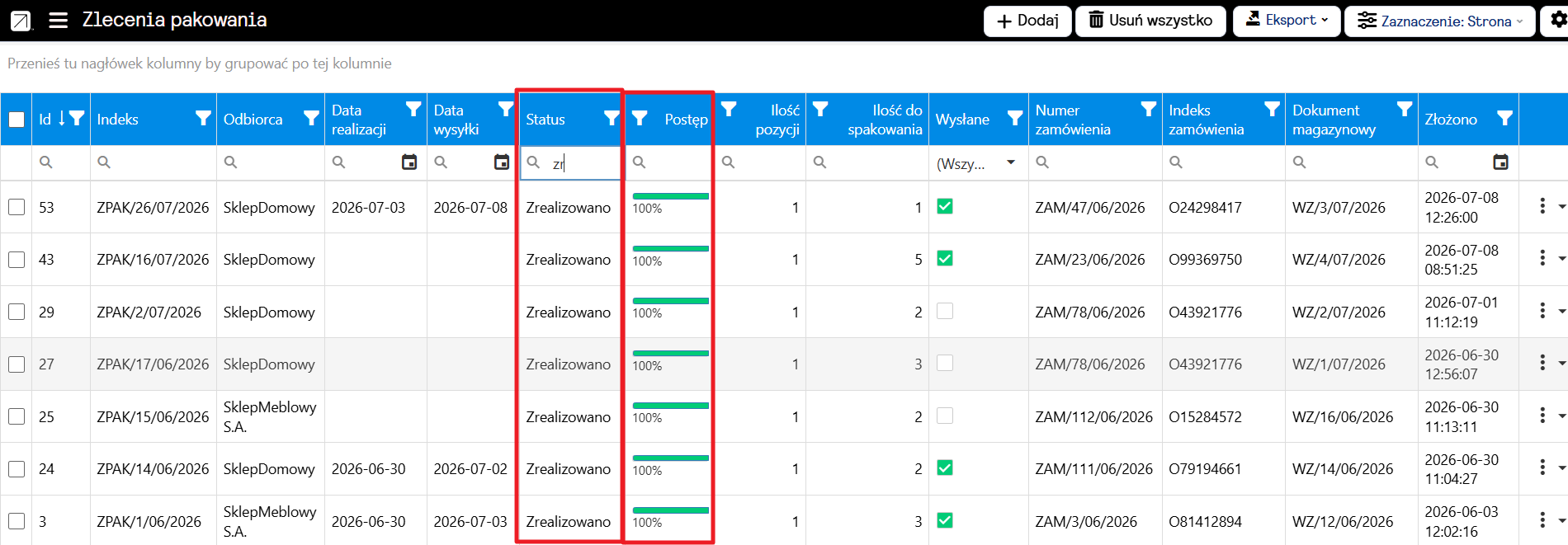Expand row dropdown arrow for Id 43
Viewport: 1568px width, 545px height.
coord(1561,258)
